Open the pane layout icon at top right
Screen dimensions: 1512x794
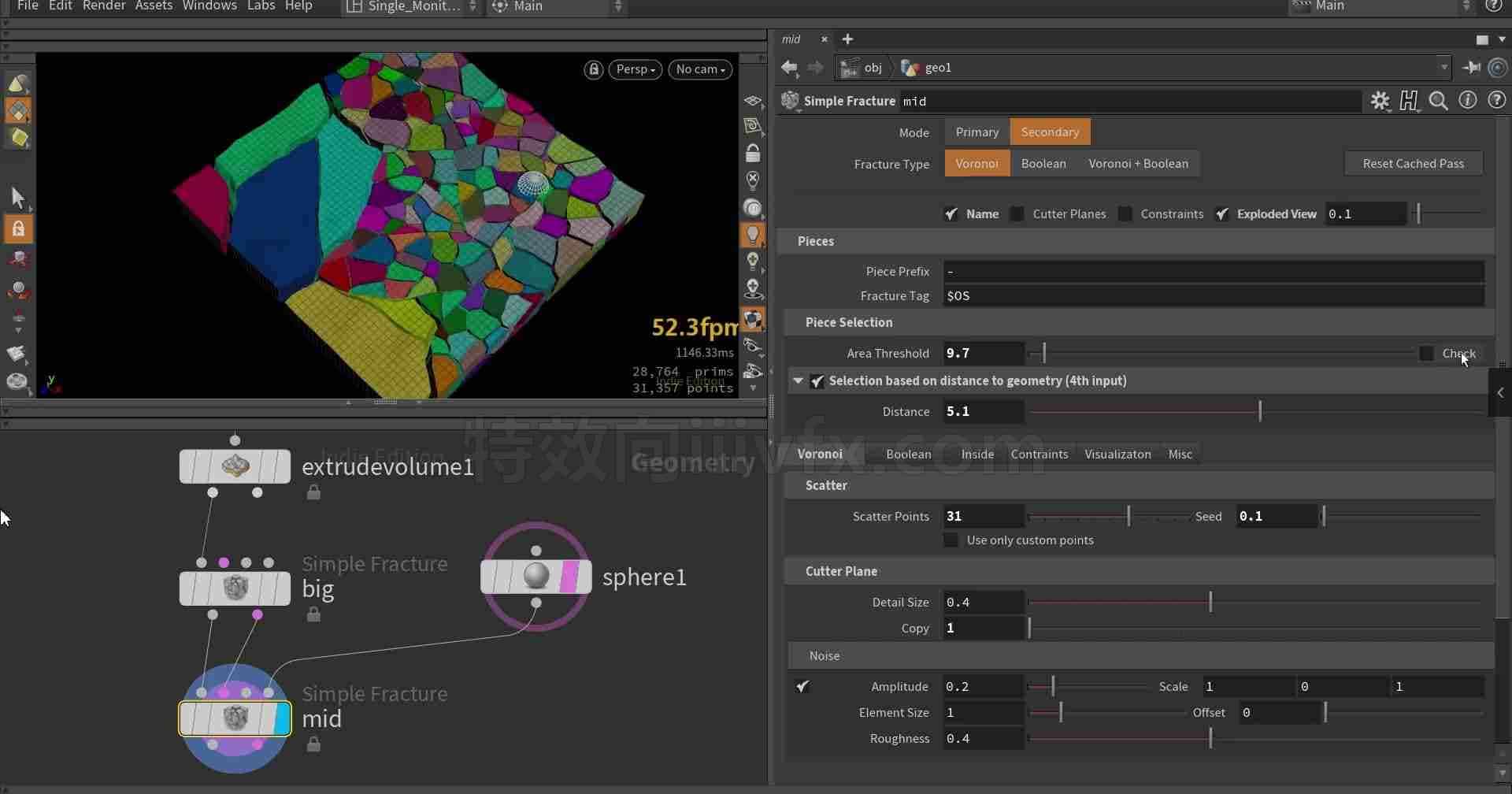(x=1482, y=39)
